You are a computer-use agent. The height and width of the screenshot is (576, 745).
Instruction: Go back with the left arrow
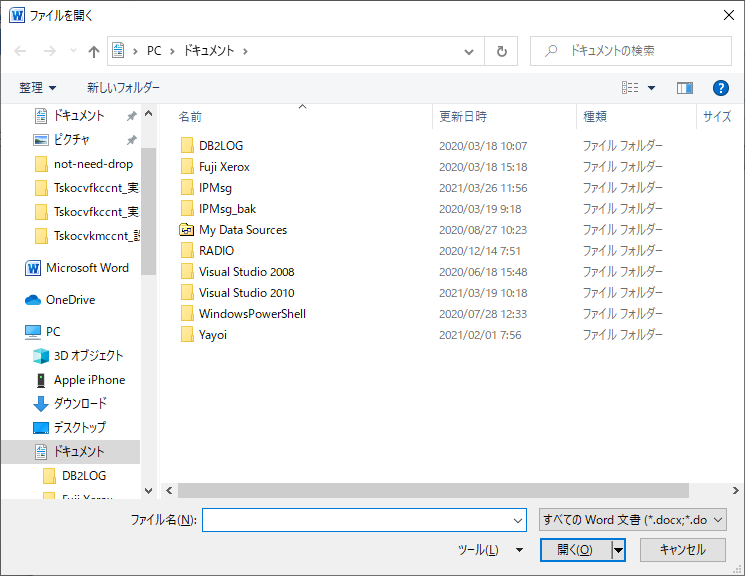coord(20,51)
